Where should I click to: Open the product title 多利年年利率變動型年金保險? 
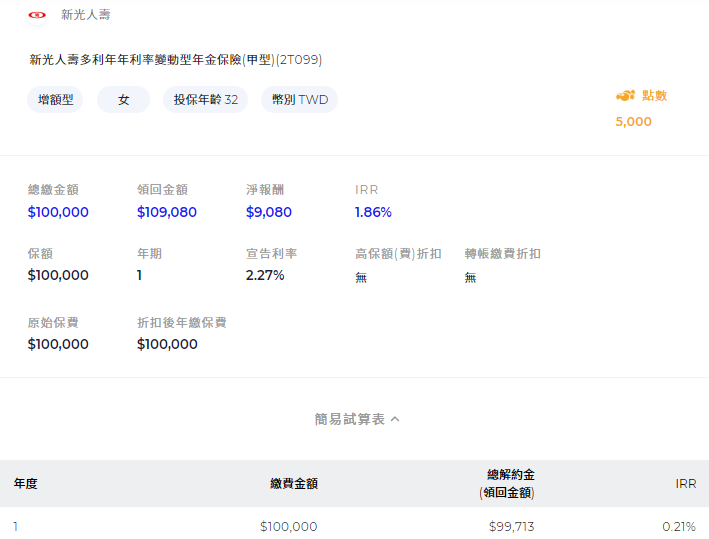175,60
